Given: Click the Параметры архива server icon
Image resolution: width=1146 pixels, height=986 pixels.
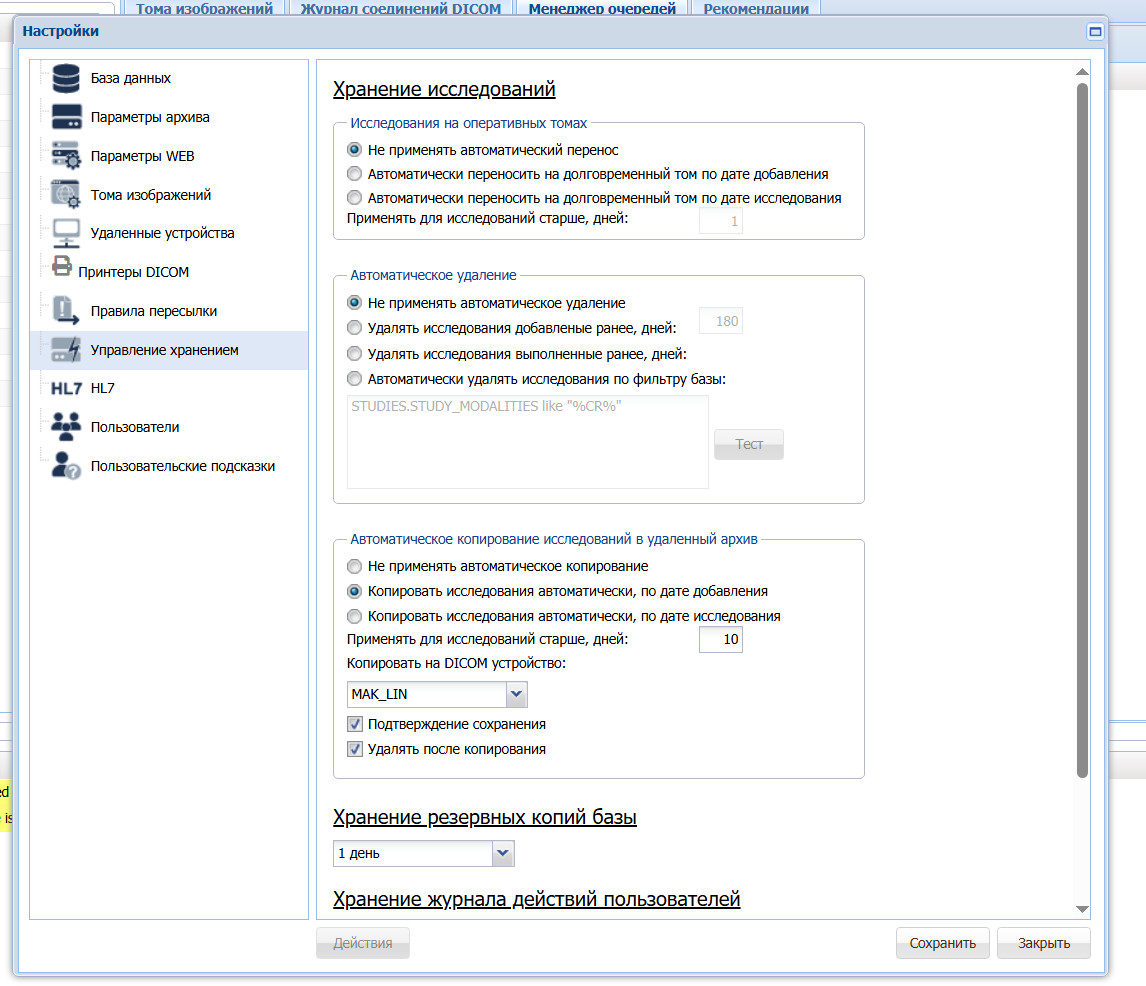Looking at the screenshot, I should coord(67,117).
